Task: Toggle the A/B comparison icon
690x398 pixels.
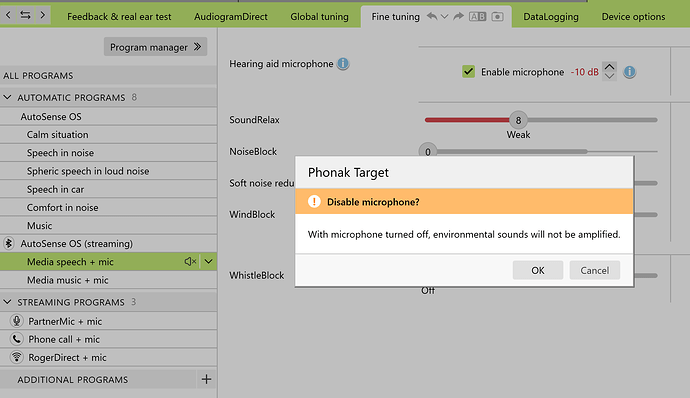Action: pyautogui.click(x=477, y=17)
